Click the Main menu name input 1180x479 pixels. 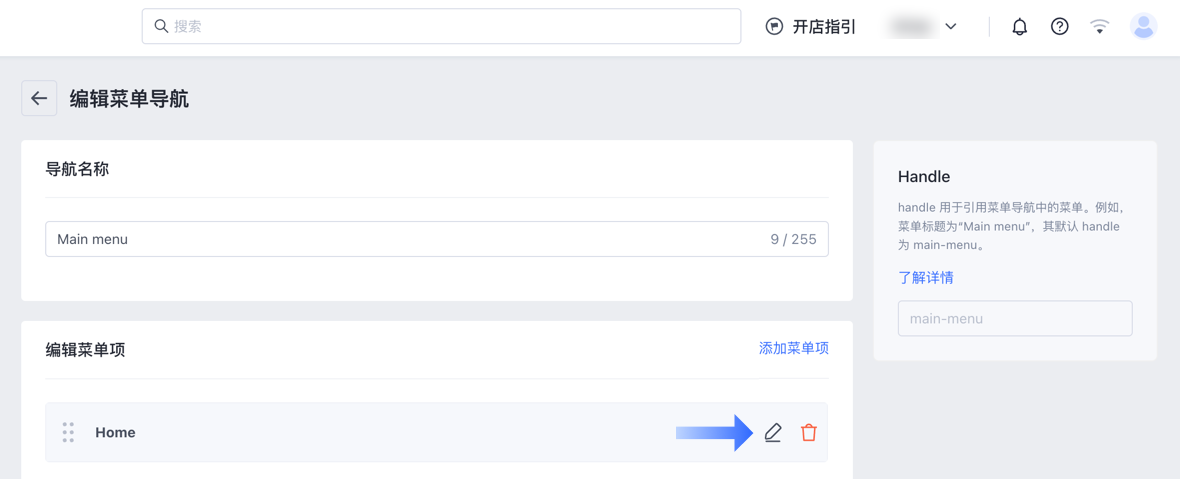coord(436,239)
